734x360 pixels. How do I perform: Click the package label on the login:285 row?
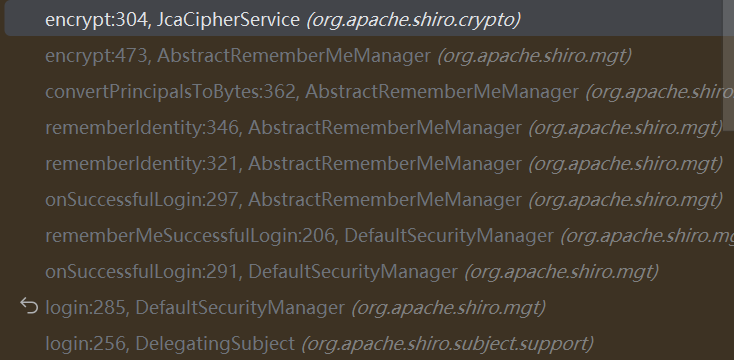(x=448, y=308)
